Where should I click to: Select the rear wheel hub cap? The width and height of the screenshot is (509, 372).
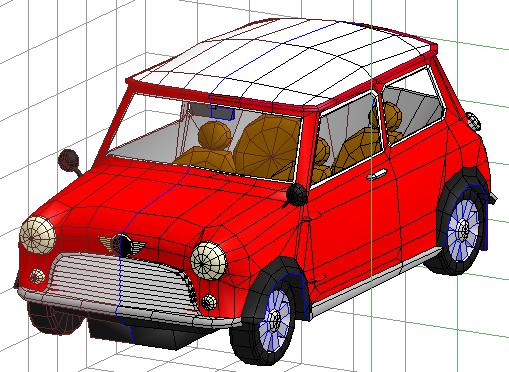pos(463,230)
